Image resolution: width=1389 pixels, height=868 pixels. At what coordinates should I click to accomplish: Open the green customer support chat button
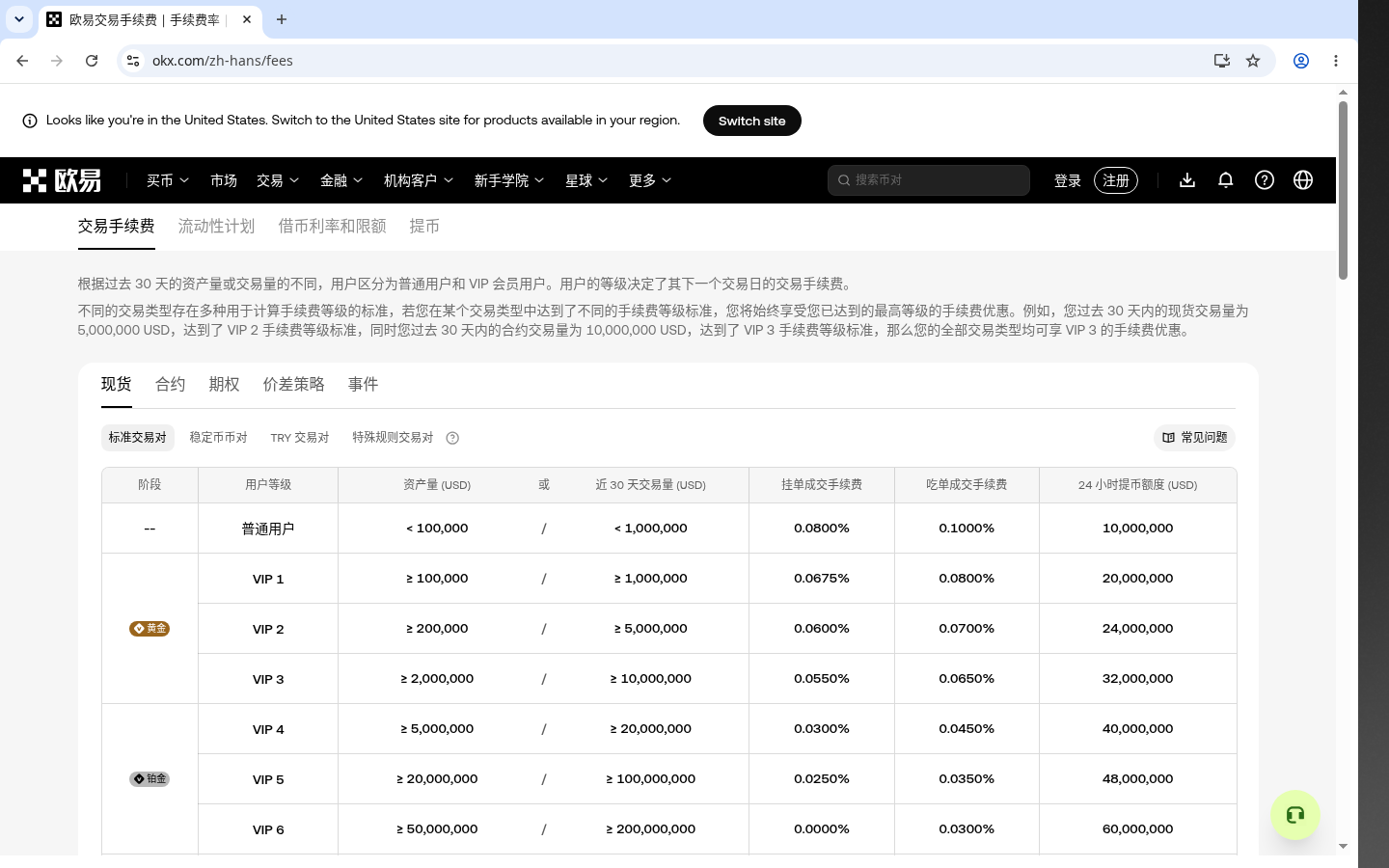click(1295, 815)
